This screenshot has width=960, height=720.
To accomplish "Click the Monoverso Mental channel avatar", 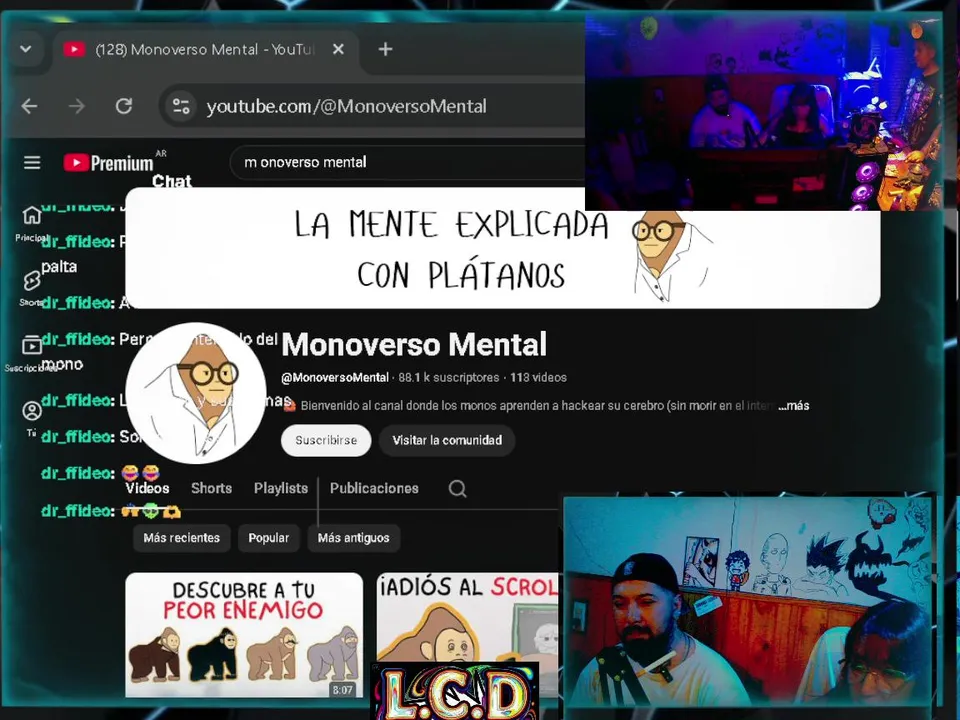I will click(x=196, y=393).
